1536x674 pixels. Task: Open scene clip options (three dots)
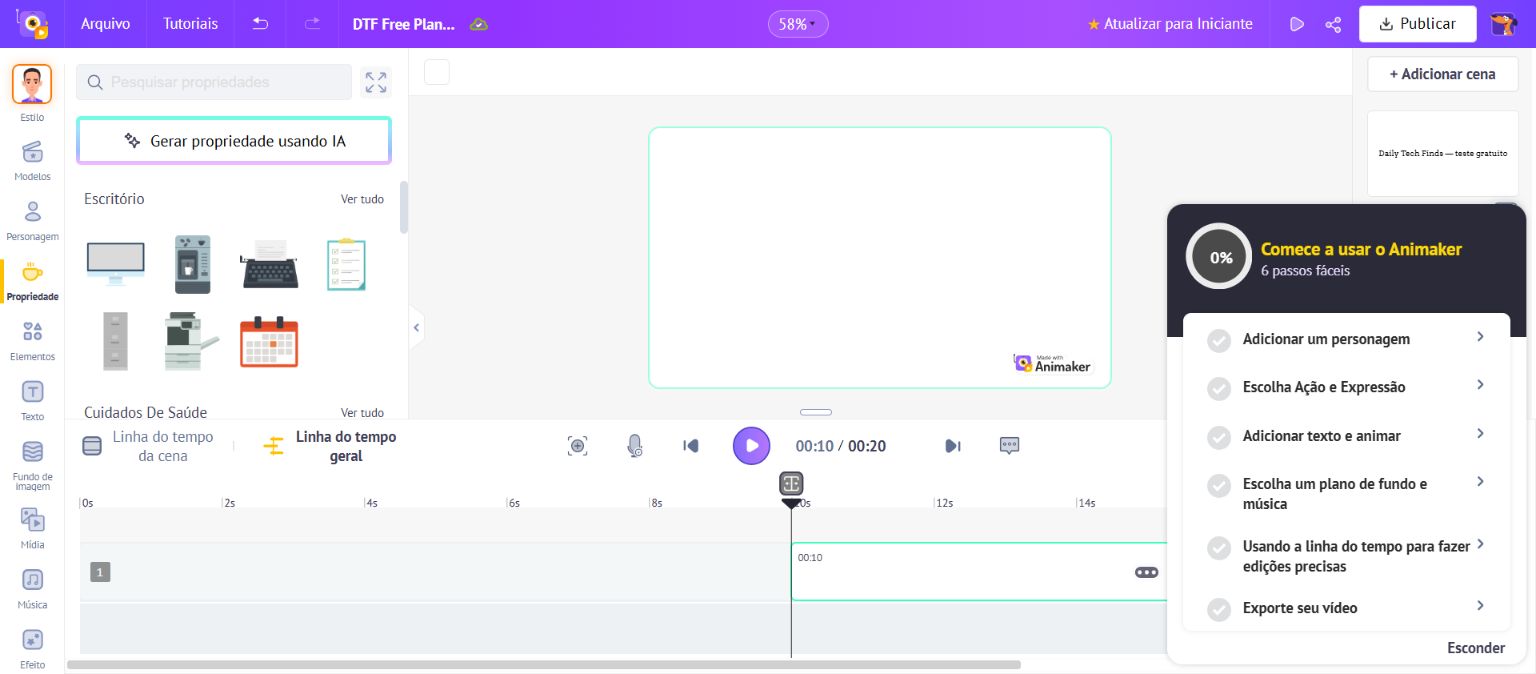[1146, 572]
